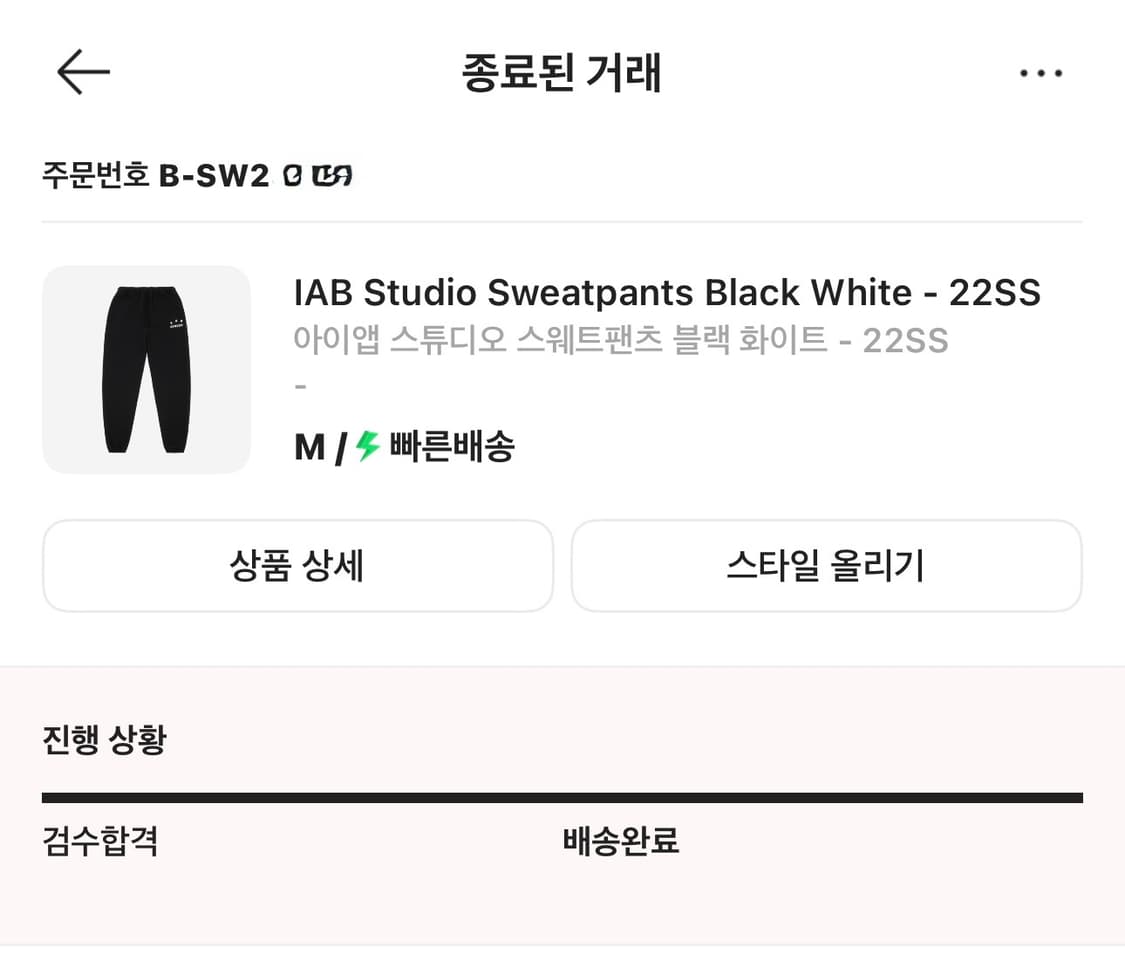Image resolution: width=1125 pixels, height=960 pixels.
Task: Select the 배송완료 status label
Action: pos(620,843)
